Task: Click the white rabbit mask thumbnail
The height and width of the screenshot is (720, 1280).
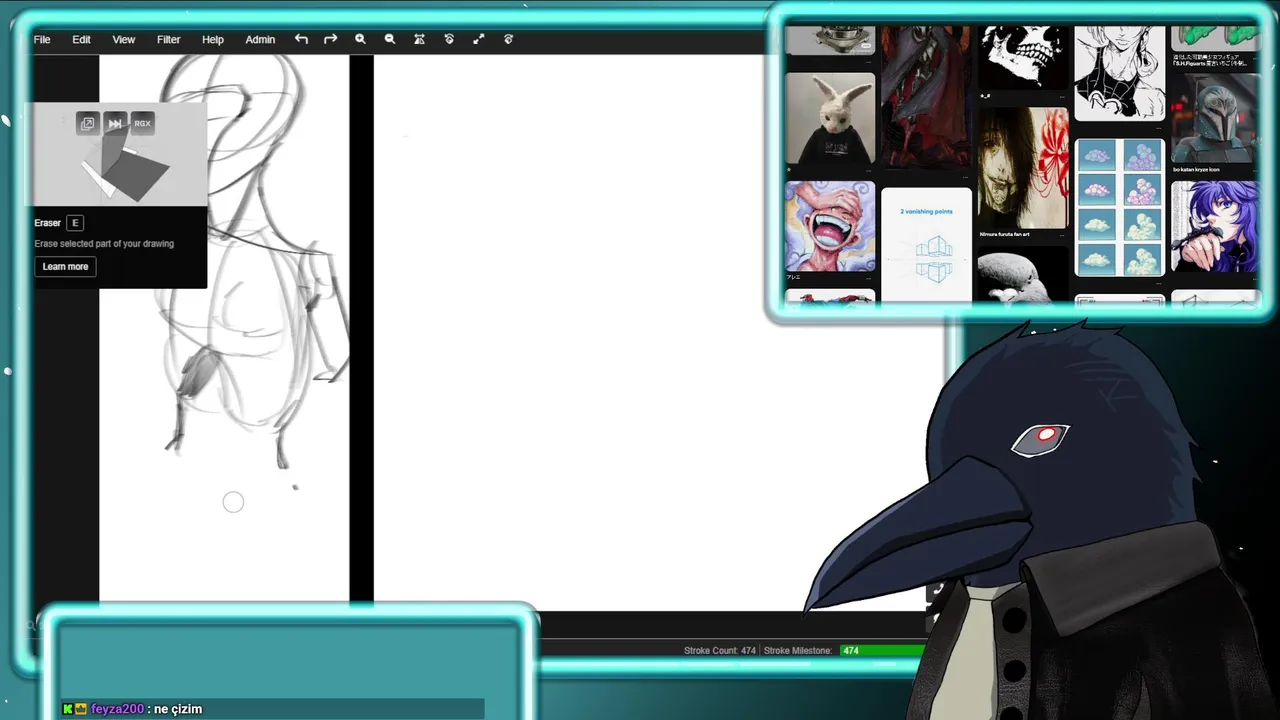Action: point(830,118)
